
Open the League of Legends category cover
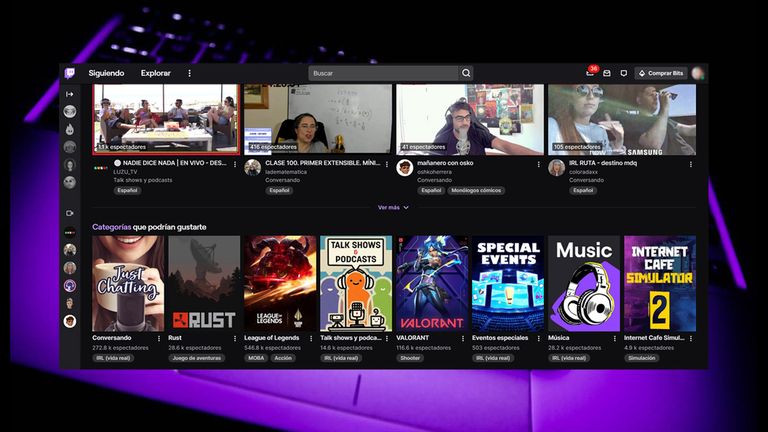pyautogui.click(x=280, y=284)
